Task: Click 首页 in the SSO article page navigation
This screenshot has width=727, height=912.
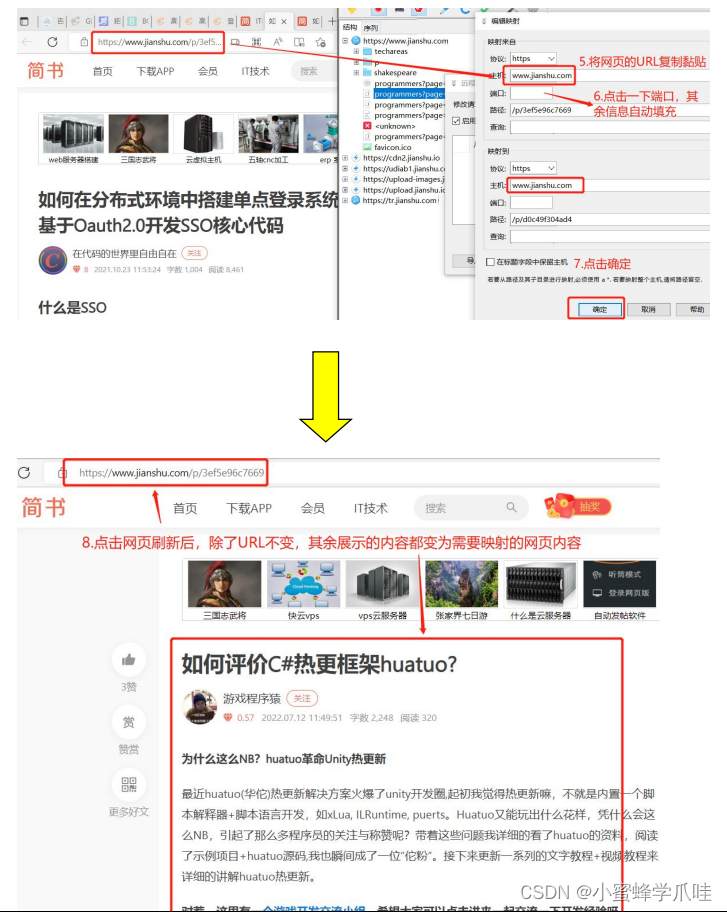Action: point(102,71)
